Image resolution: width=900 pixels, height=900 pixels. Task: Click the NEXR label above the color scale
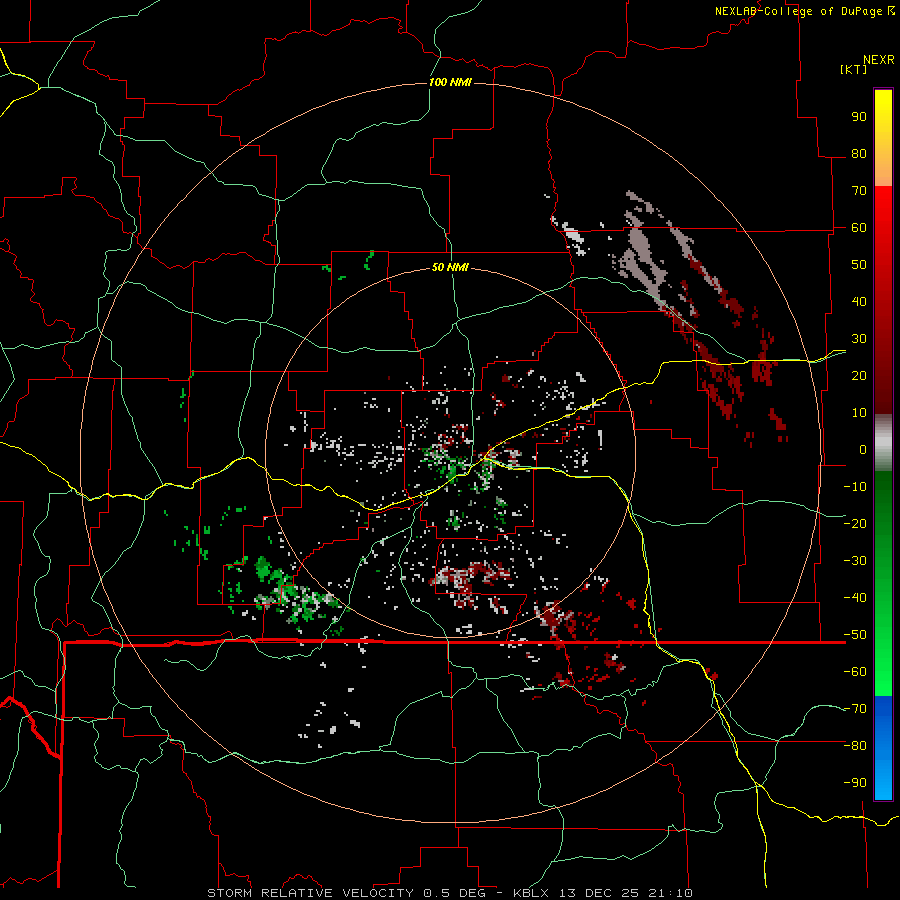point(879,60)
